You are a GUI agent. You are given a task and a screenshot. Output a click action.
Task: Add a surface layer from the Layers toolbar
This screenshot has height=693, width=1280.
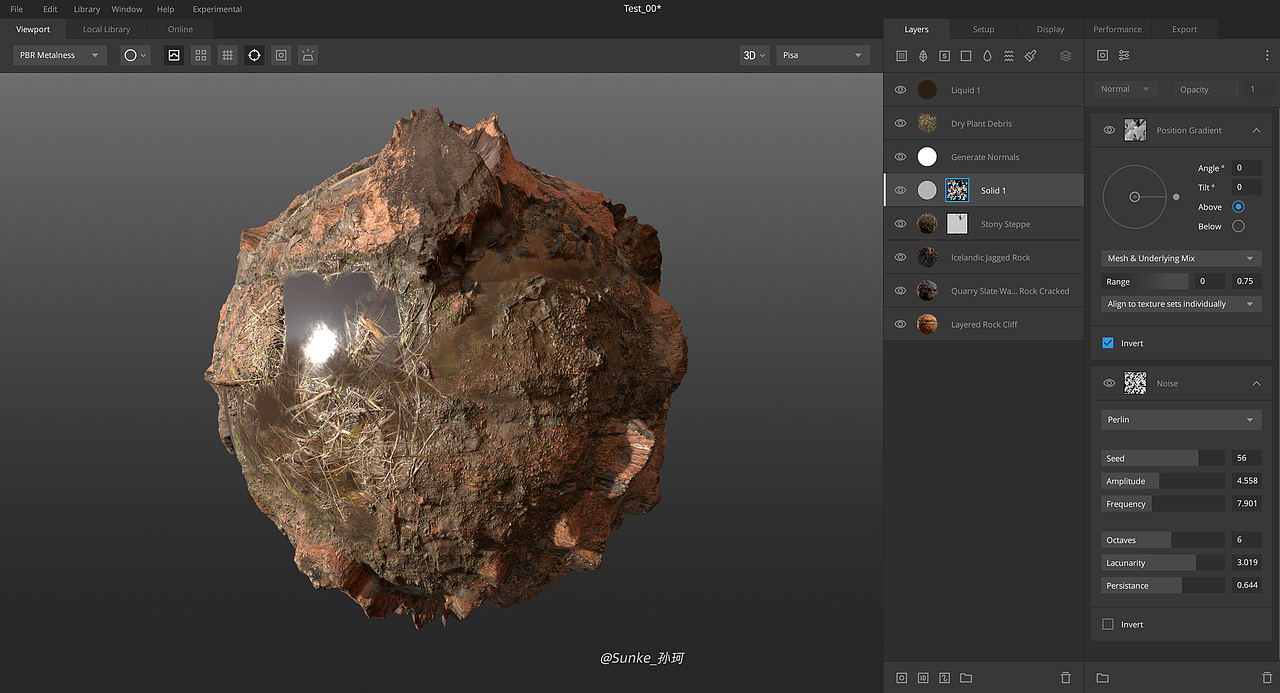point(901,56)
